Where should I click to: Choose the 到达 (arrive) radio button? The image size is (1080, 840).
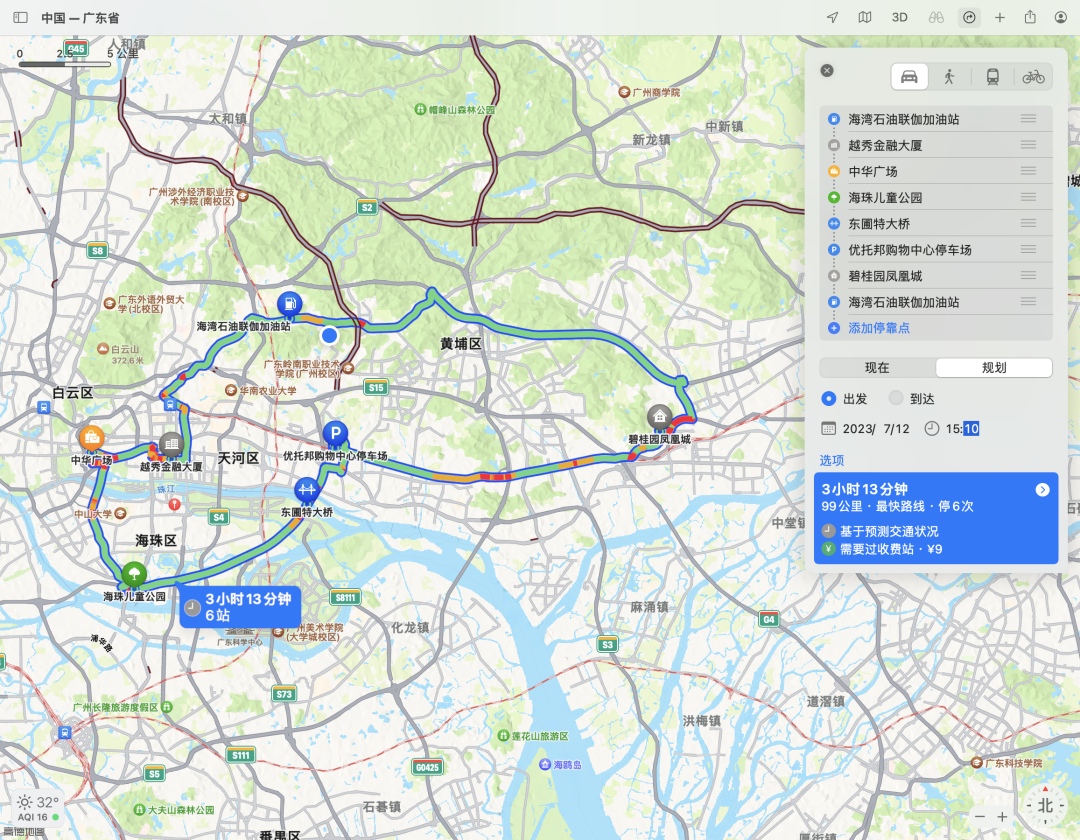[896, 398]
